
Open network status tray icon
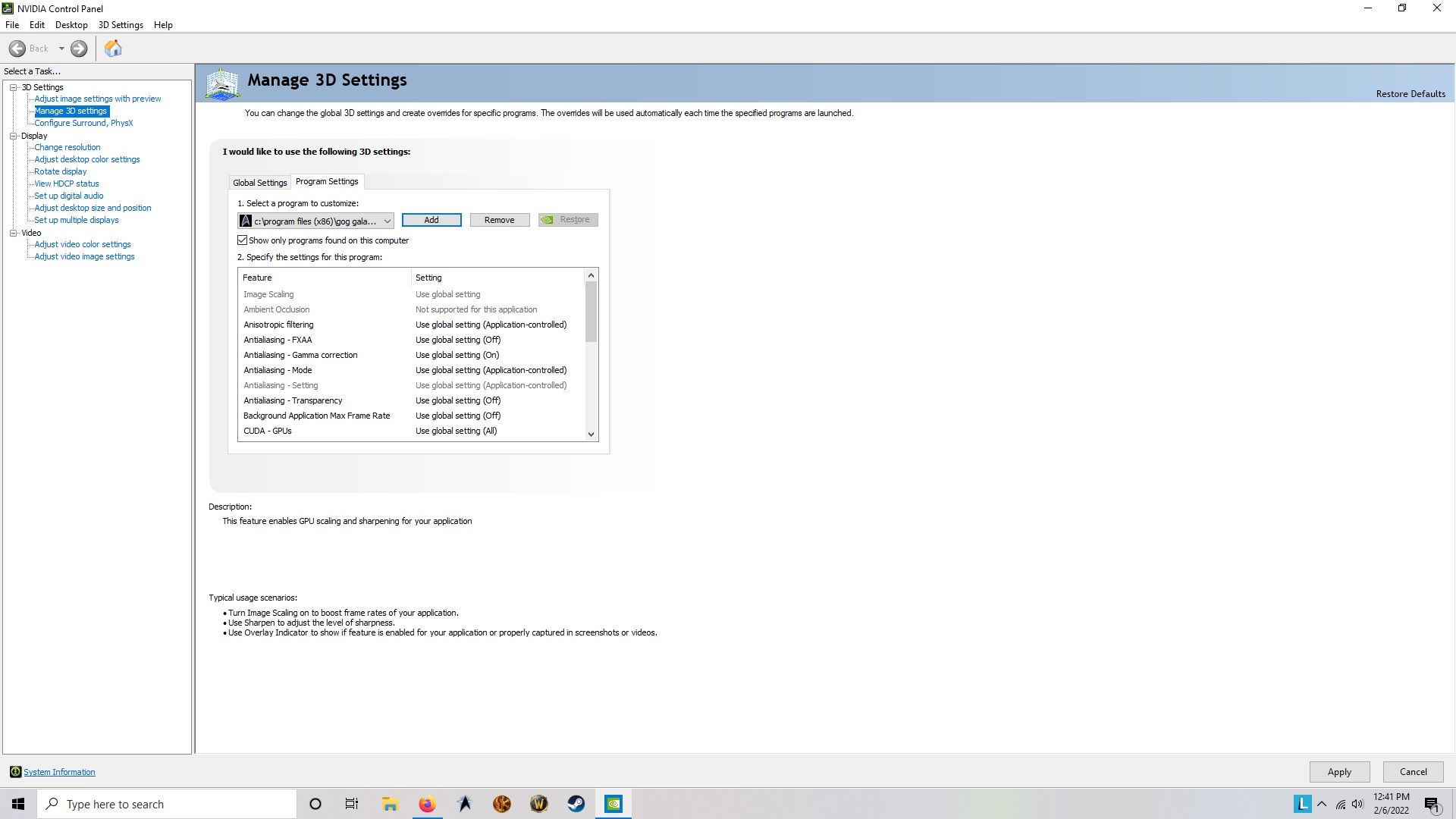tap(1340, 804)
